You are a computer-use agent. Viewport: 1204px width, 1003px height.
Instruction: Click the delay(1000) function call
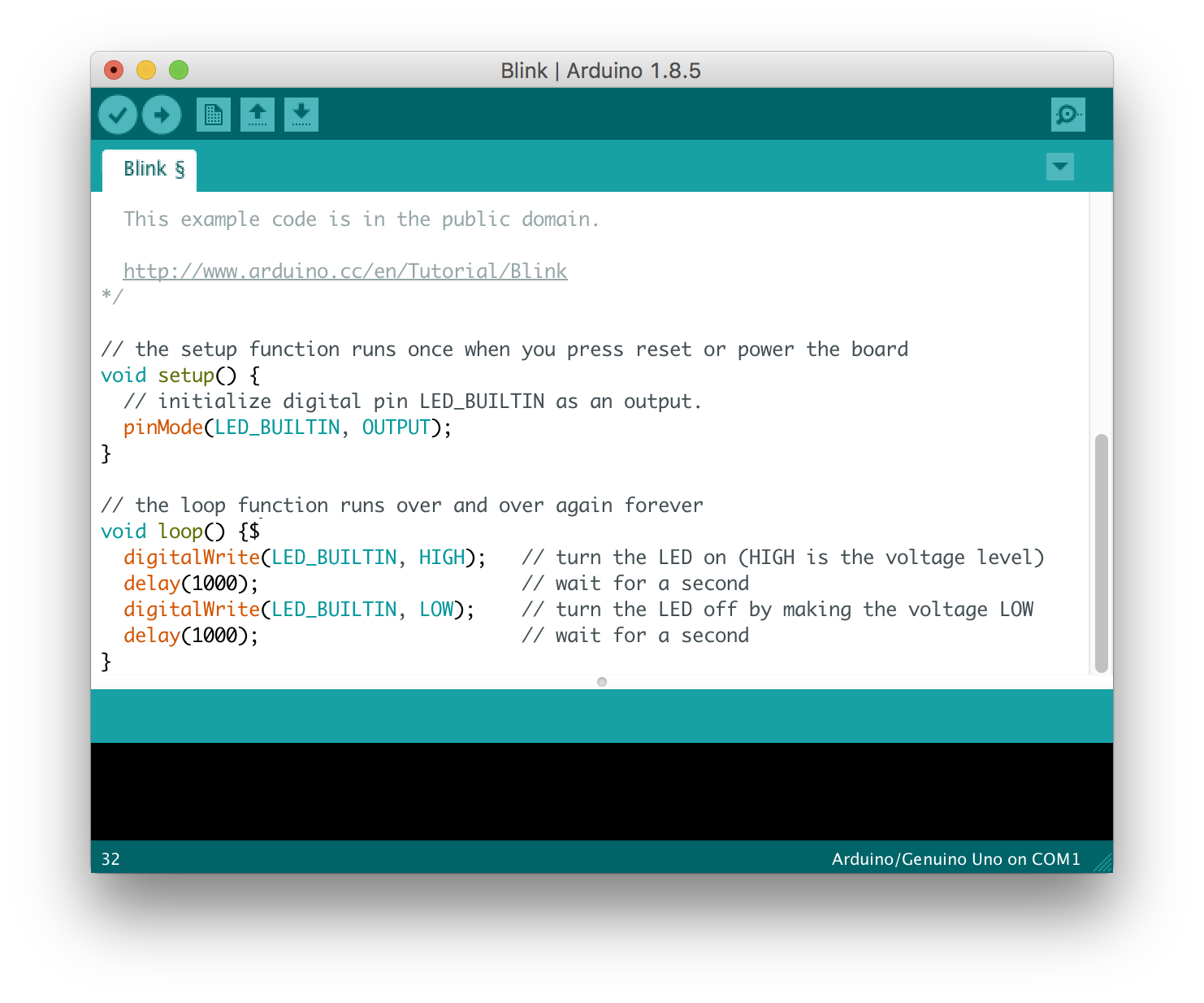click(x=188, y=583)
